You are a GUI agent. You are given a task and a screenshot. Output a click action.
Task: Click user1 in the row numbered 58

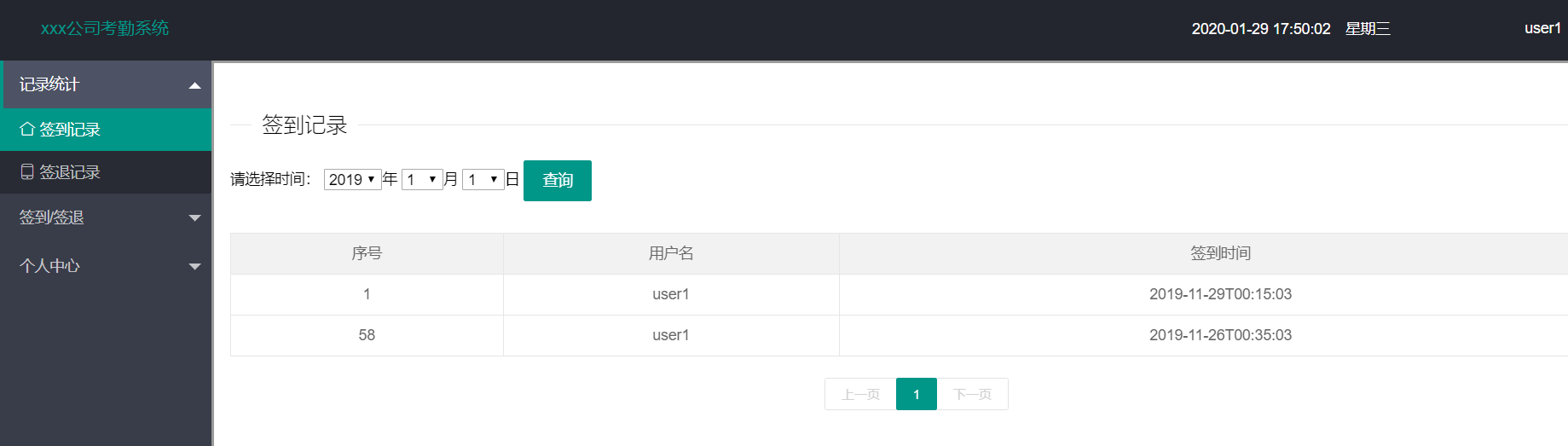pos(671,335)
